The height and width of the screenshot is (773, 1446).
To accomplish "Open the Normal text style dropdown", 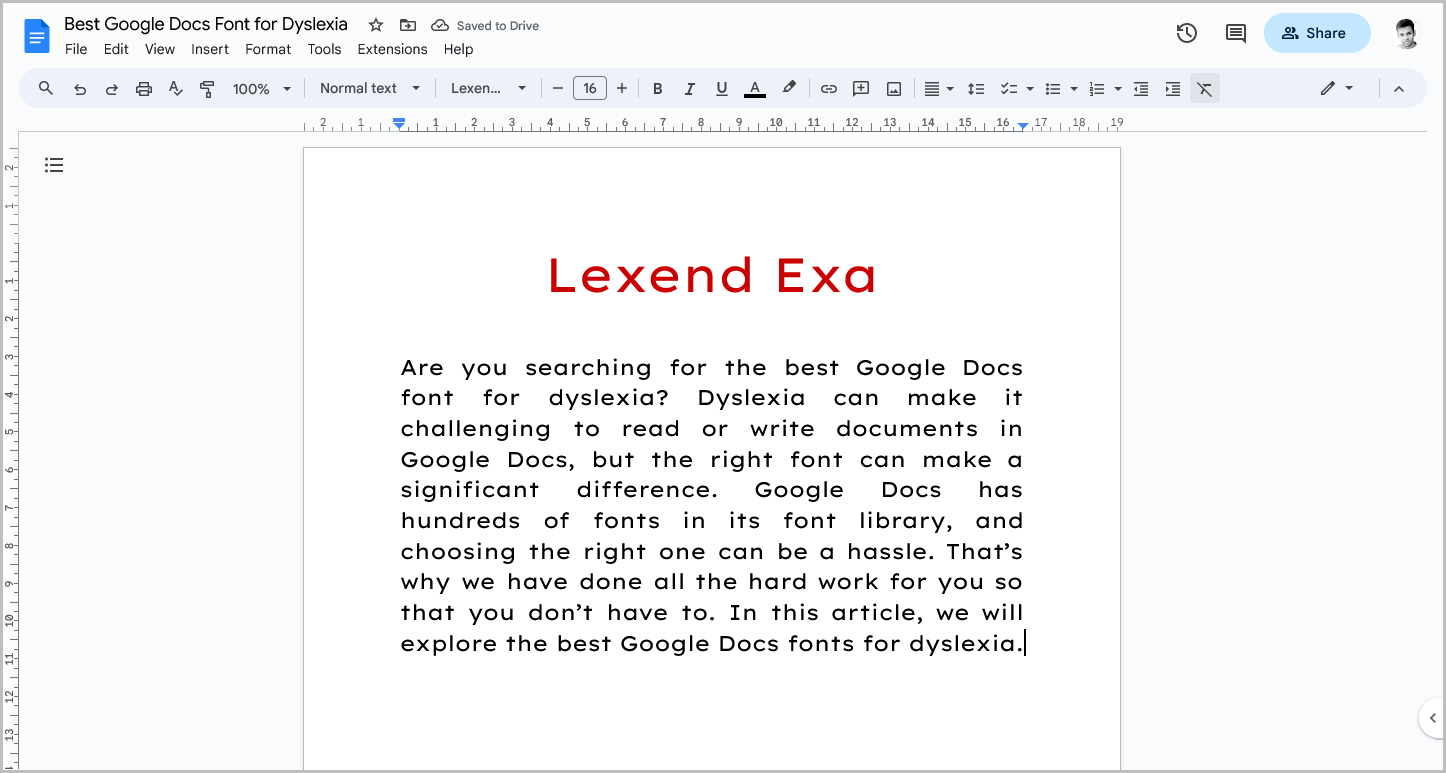I will pyautogui.click(x=370, y=88).
